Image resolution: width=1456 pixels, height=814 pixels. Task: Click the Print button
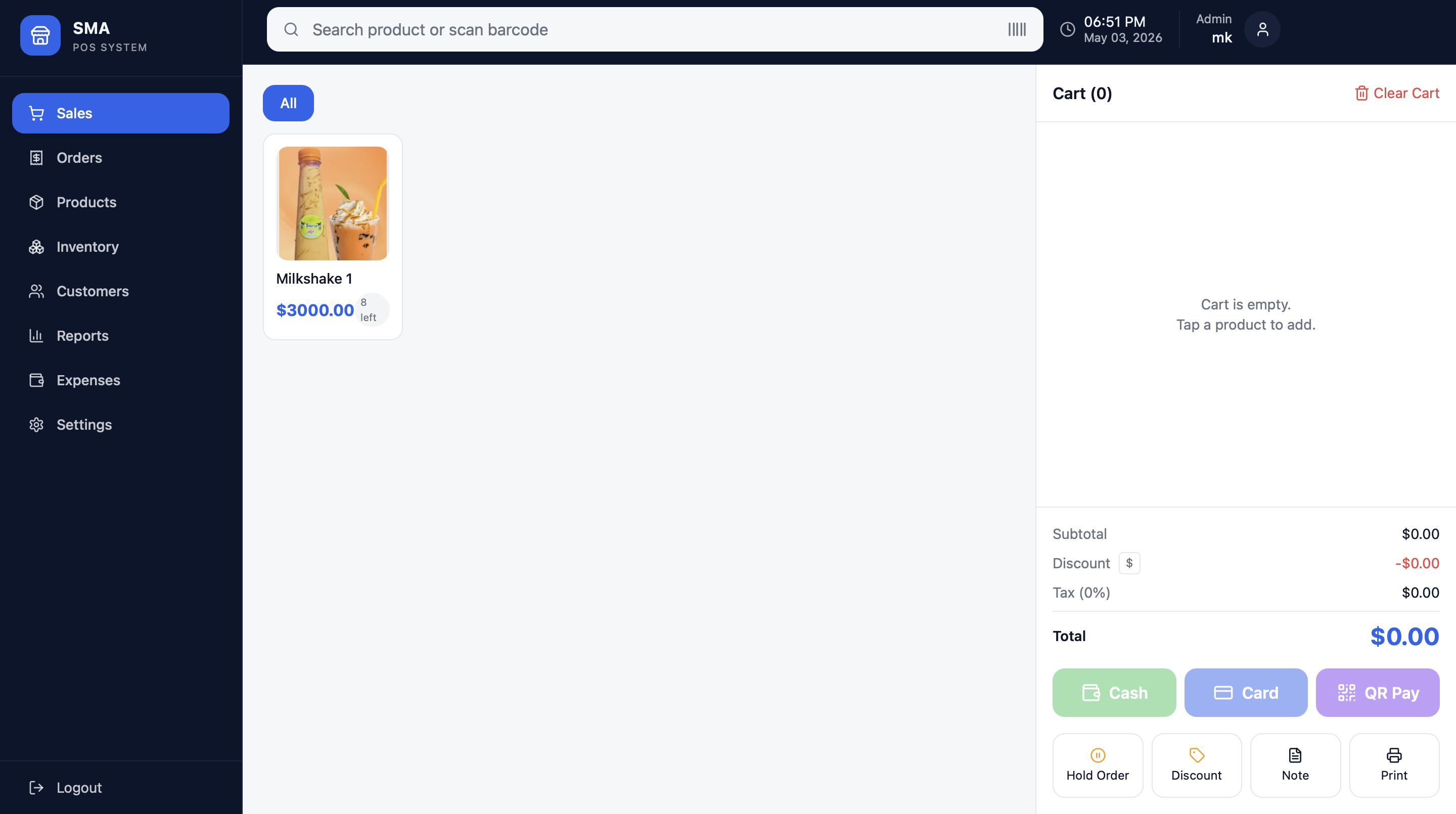click(x=1394, y=765)
